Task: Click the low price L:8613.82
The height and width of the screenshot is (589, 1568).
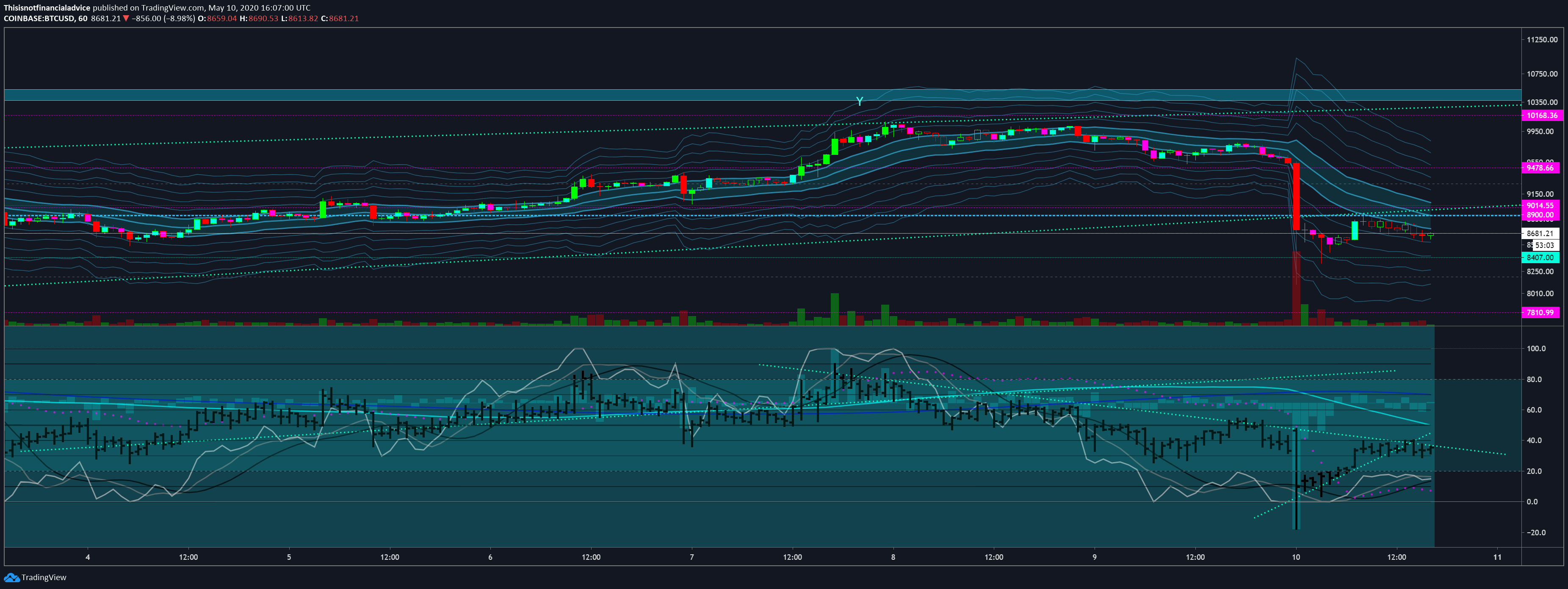Action: (299, 19)
